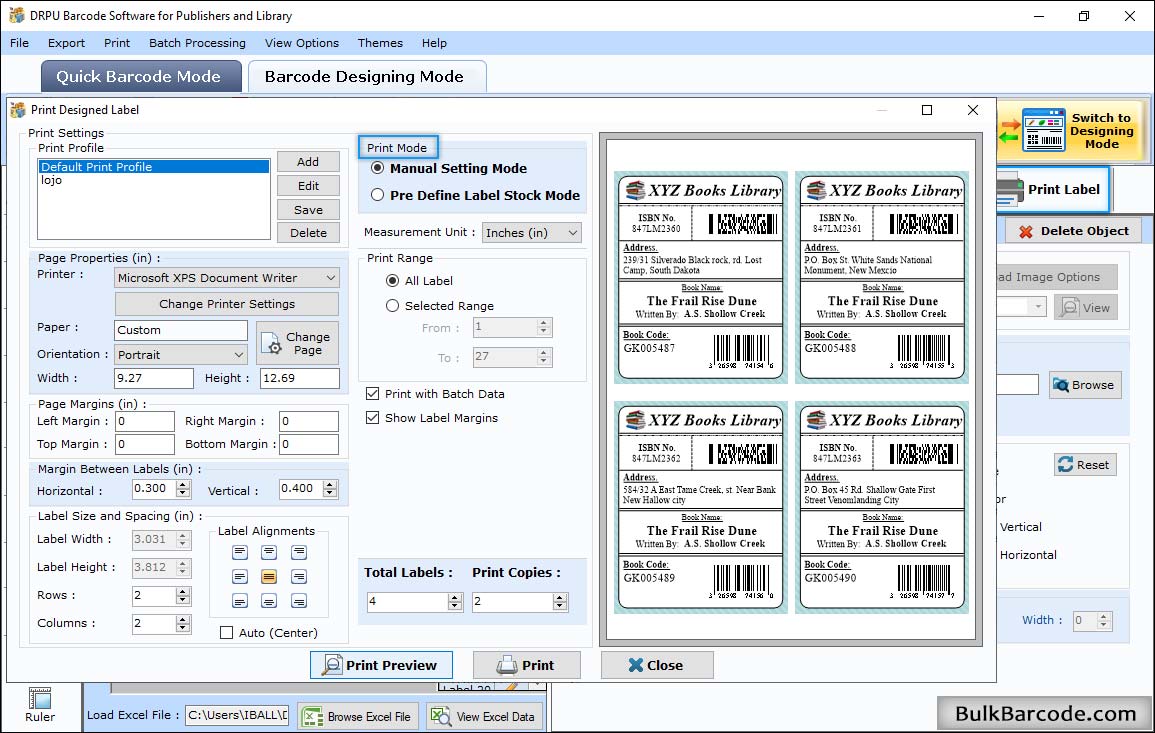Click the Close button at dialog bottom
This screenshot has height=733, width=1155.
[657, 665]
